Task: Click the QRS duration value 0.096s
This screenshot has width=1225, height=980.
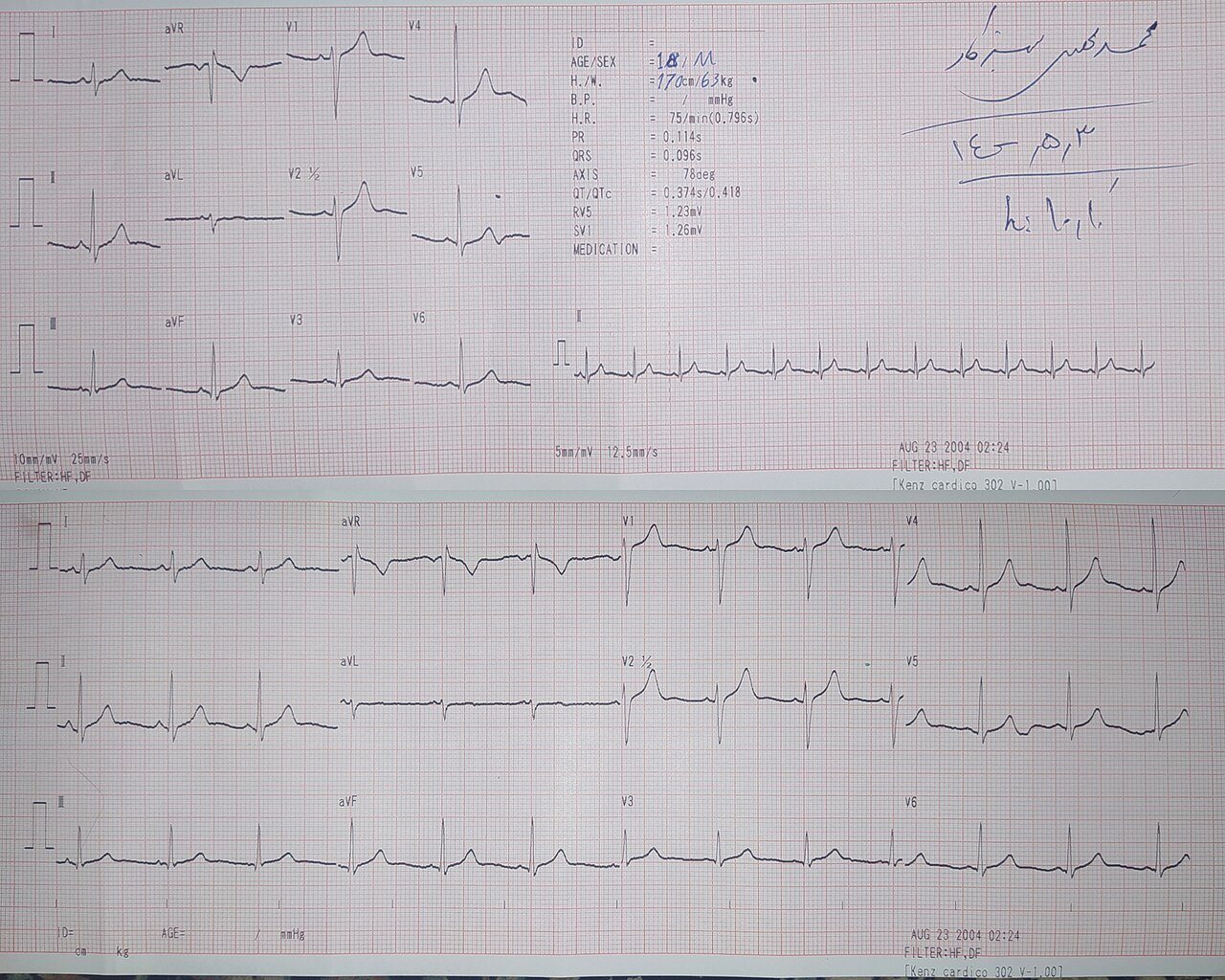Action: point(682,155)
